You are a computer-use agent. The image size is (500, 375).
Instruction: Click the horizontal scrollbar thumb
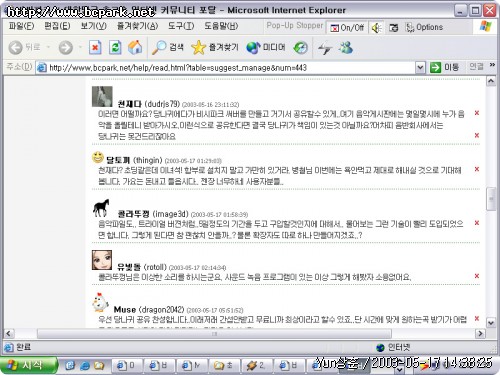[214, 333]
